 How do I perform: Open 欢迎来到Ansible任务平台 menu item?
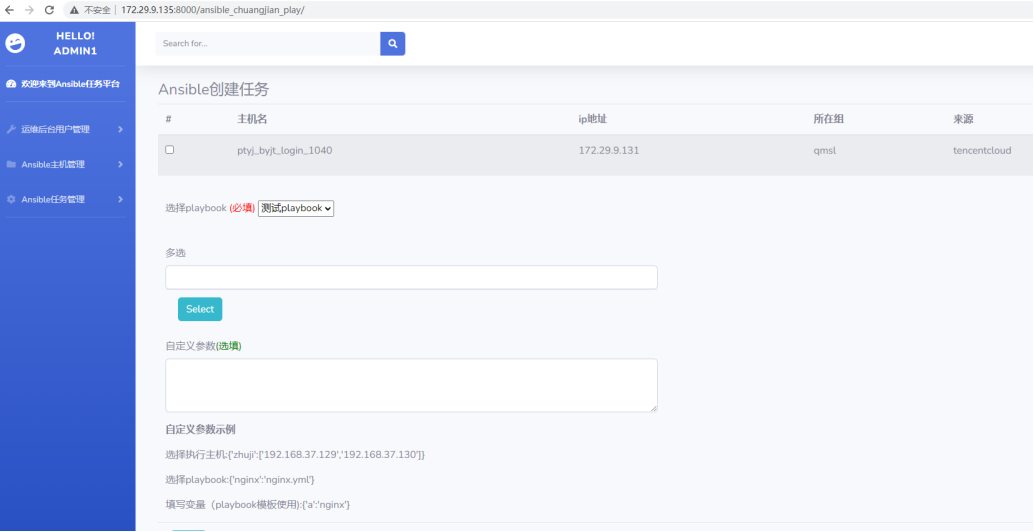point(64,84)
